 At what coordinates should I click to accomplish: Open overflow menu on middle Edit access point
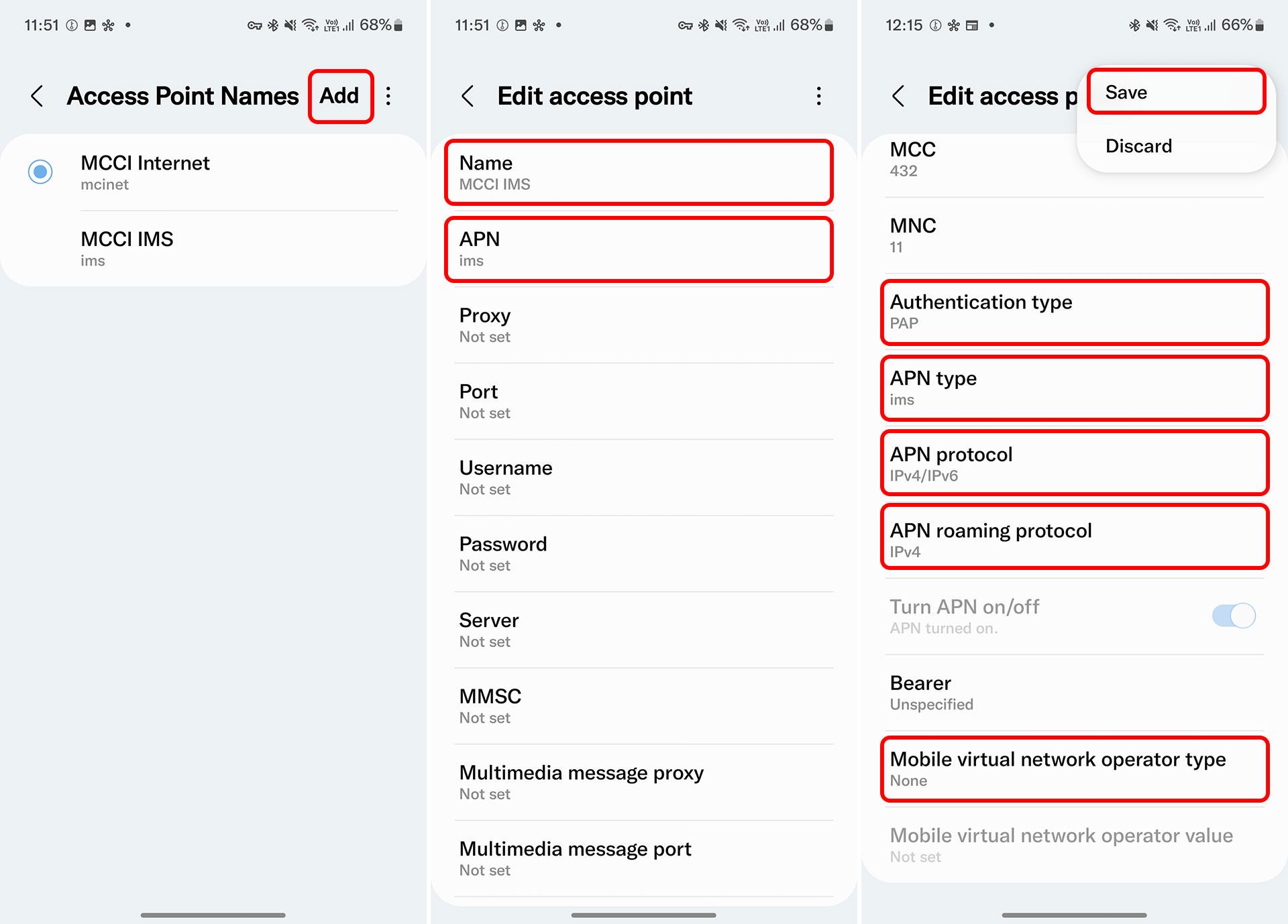tap(818, 96)
